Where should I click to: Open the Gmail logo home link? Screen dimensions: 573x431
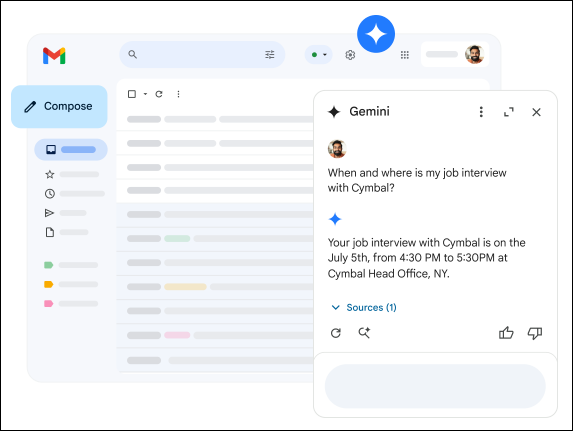54,56
